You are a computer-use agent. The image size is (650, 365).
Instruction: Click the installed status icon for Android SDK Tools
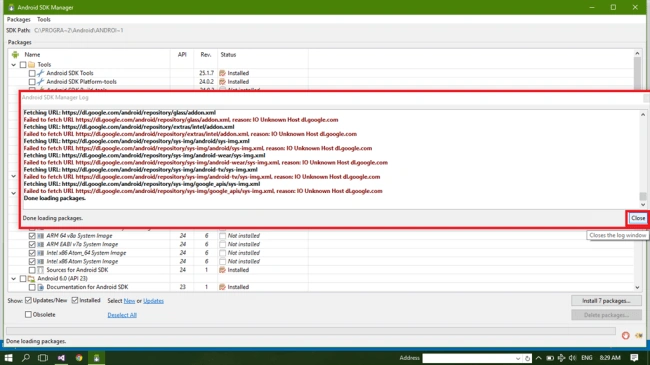tap(222, 73)
